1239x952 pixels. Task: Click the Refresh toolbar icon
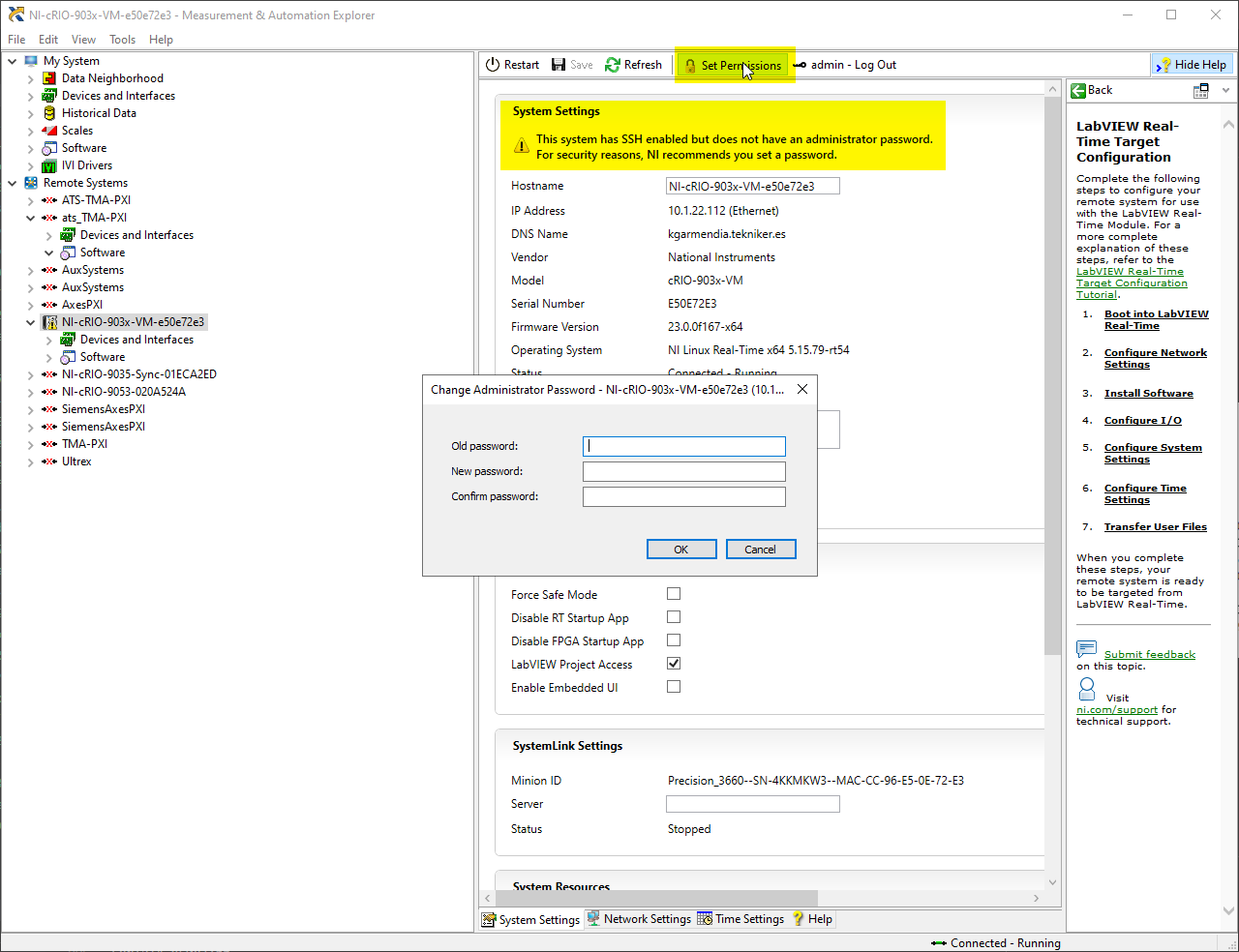click(613, 65)
